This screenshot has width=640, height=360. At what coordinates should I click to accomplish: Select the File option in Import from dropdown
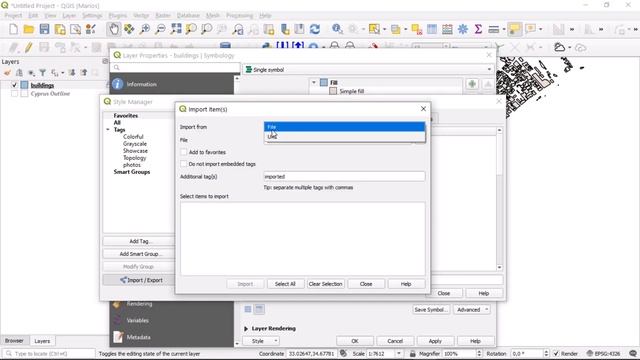pyautogui.click(x=344, y=127)
